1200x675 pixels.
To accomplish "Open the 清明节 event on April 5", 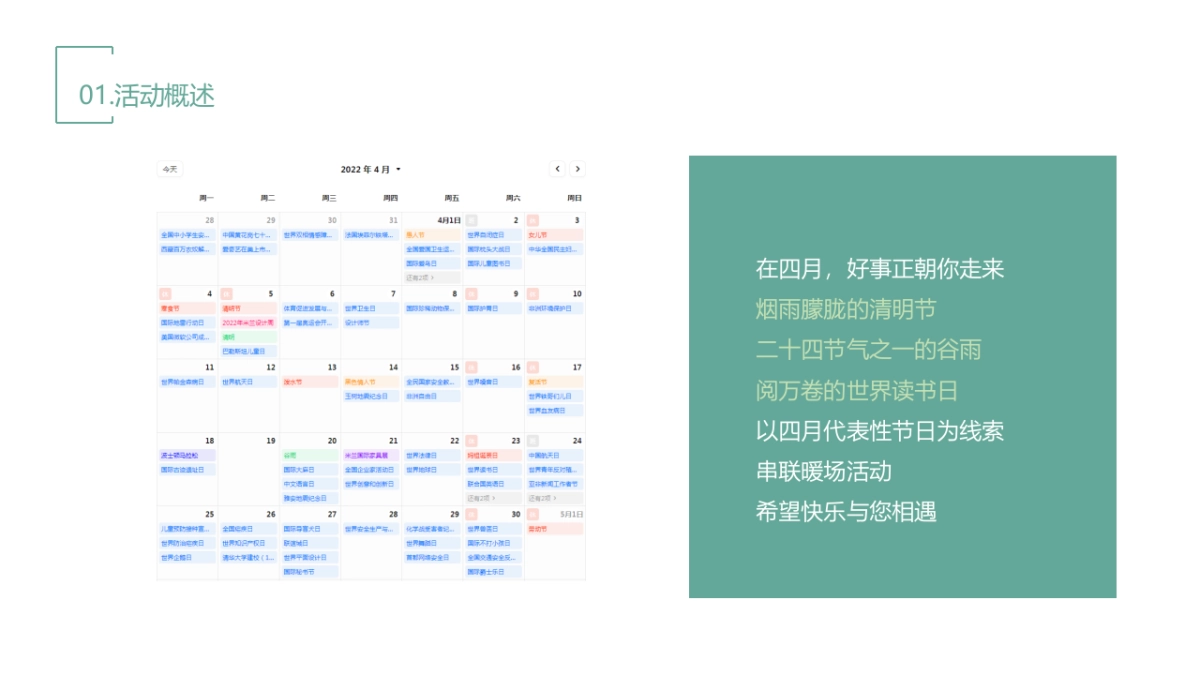I will pos(248,308).
